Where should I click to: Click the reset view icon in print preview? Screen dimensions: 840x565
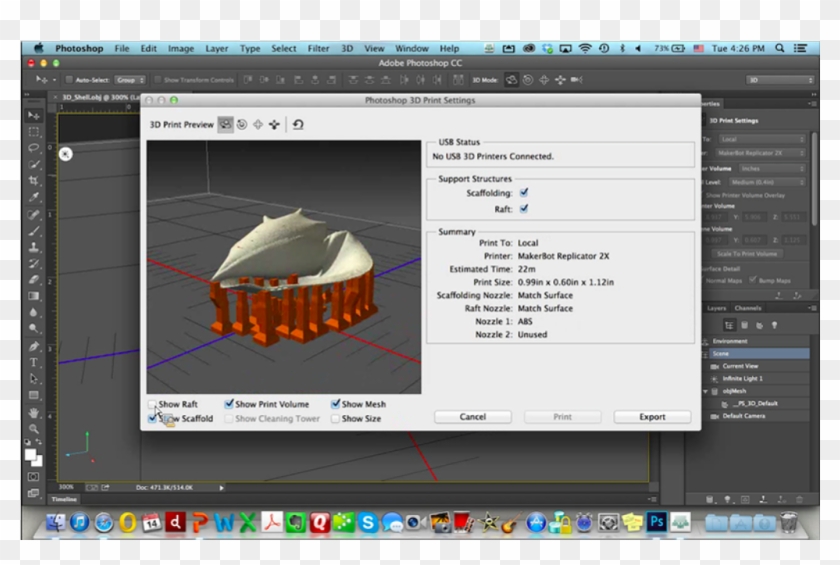pyautogui.click(x=298, y=125)
